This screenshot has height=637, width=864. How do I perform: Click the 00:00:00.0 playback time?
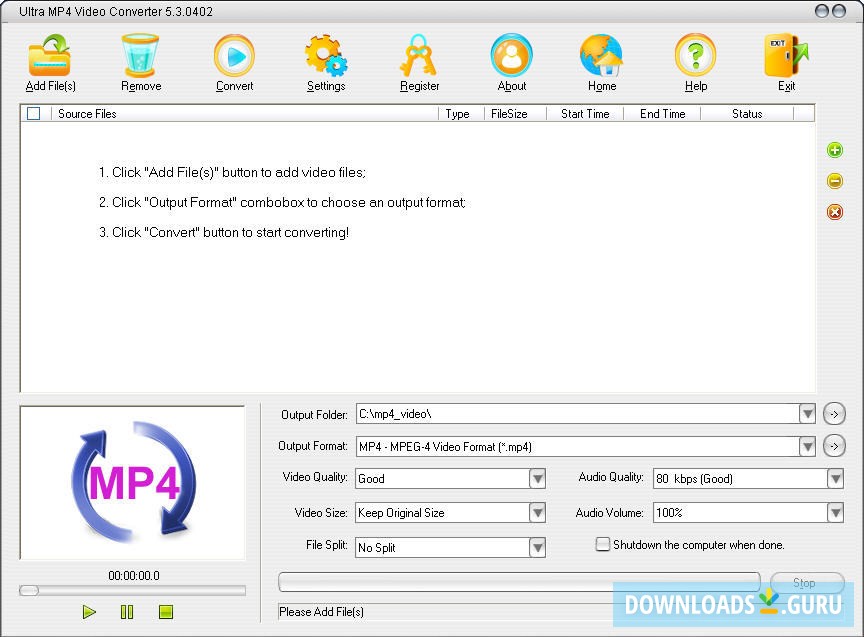(x=133, y=576)
